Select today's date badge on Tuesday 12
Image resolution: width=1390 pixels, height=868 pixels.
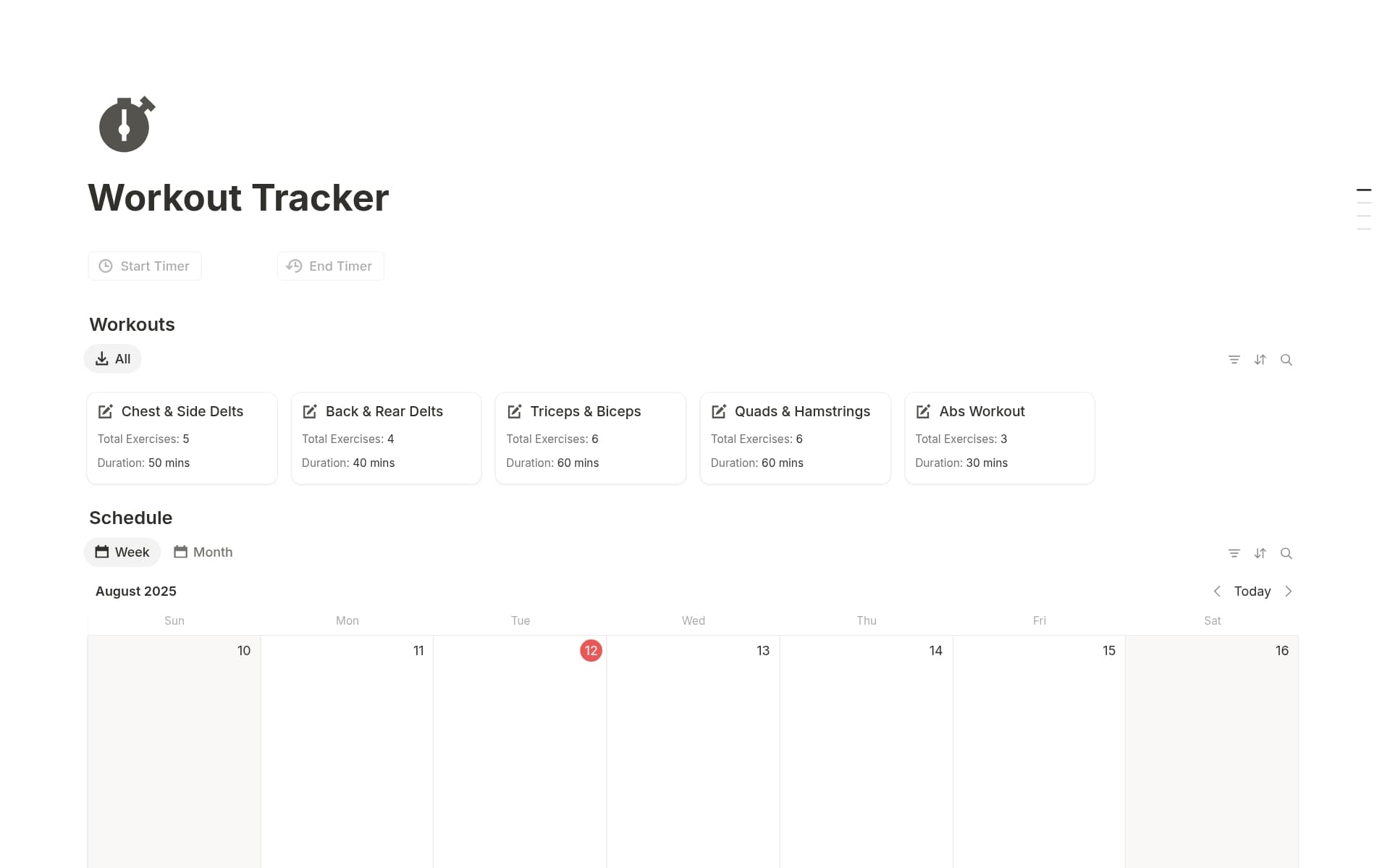tap(591, 650)
